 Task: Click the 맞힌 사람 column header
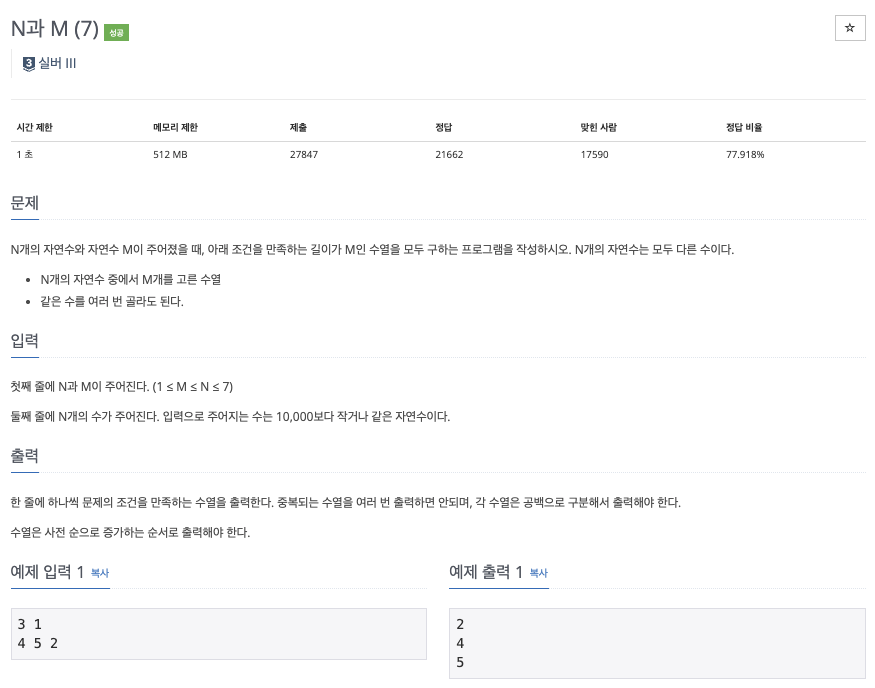(x=598, y=127)
